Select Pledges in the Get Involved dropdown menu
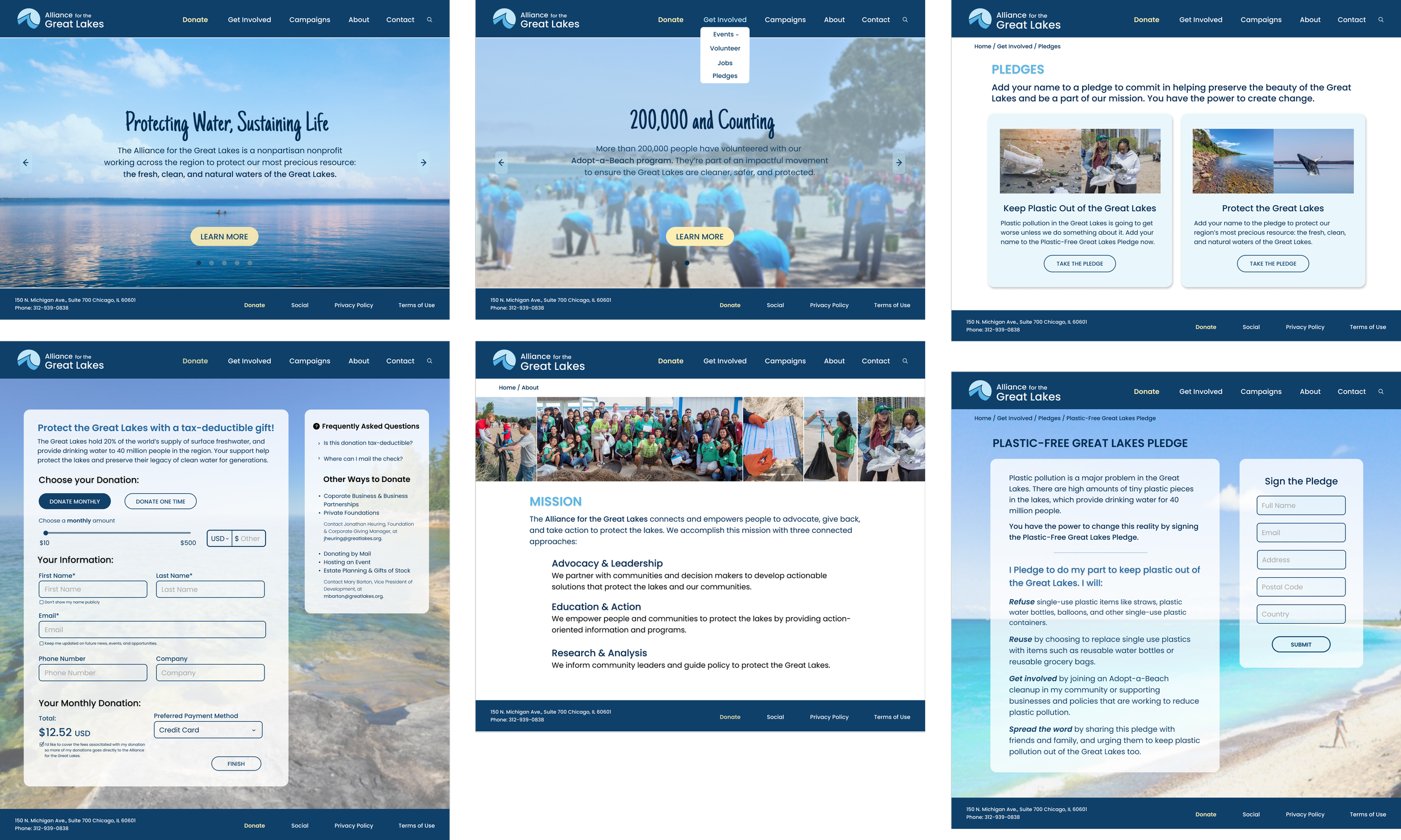 (x=725, y=76)
